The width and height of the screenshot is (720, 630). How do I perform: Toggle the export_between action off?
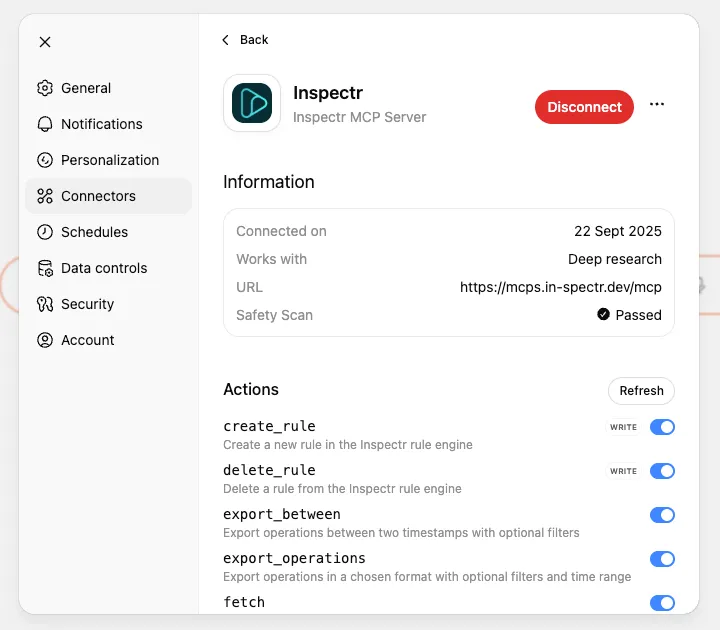click(x=662, y=515)
